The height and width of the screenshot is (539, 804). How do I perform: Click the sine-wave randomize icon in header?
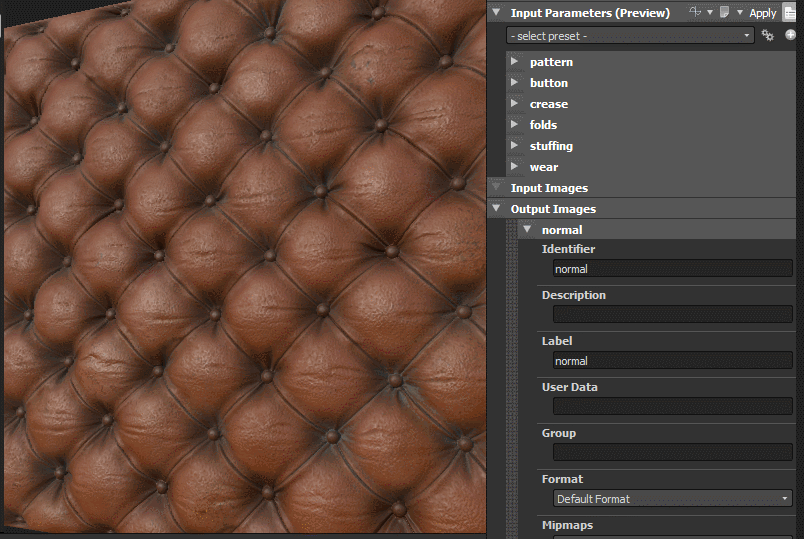coord(695,12)
